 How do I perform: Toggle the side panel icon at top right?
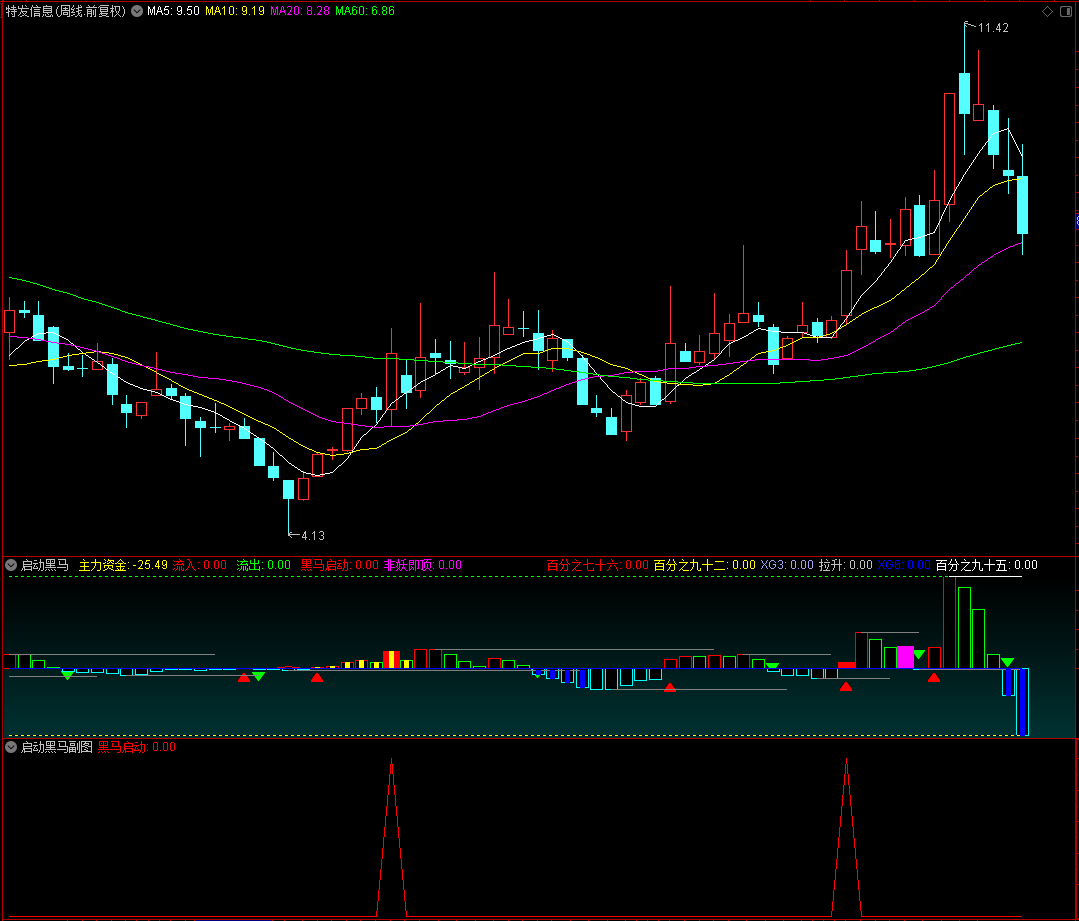tap(1066, 11)
